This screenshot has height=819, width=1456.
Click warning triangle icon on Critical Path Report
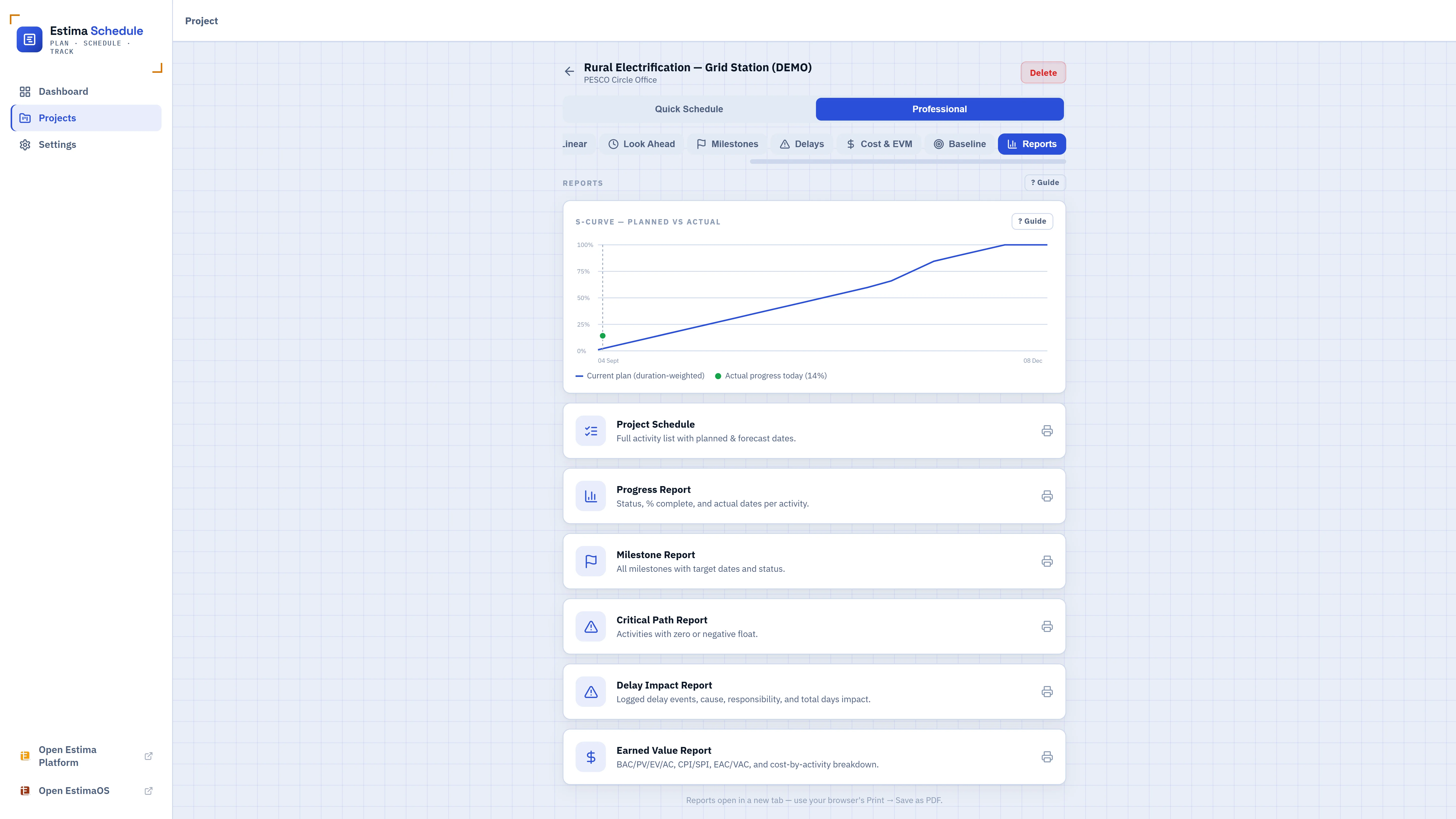click(591, 626)
